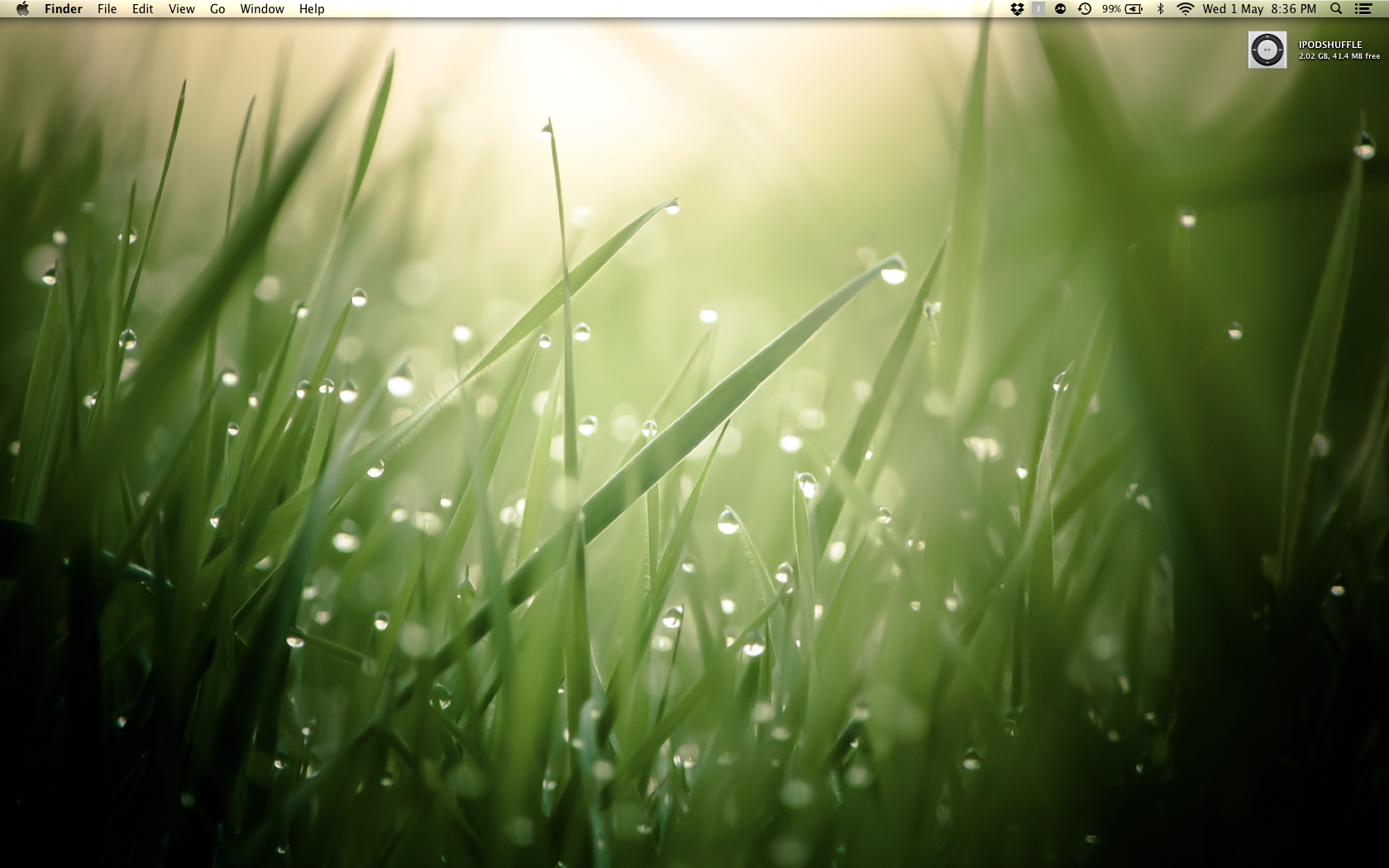Open the Bluetooth status menu

click(x=1161, y=9)
